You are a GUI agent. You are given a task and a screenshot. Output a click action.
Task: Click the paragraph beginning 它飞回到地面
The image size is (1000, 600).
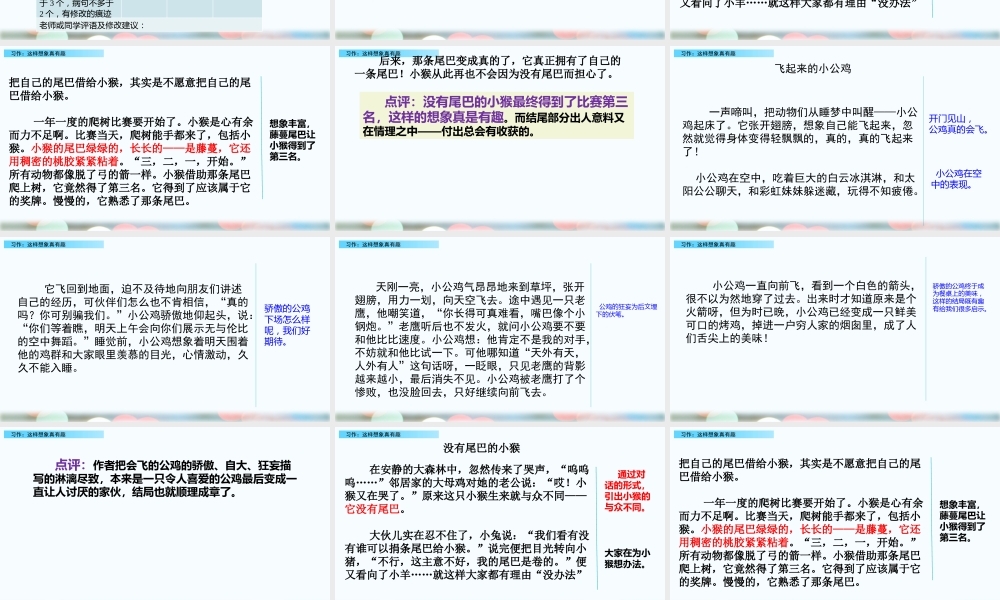(x=135, y=328)
